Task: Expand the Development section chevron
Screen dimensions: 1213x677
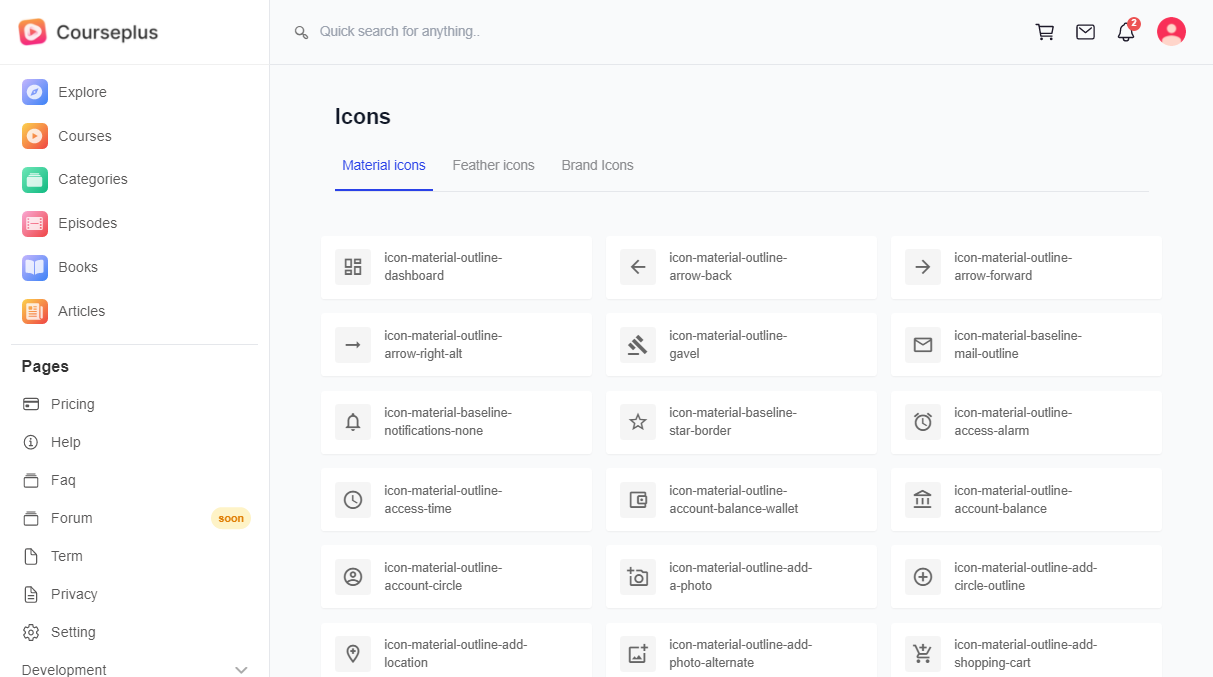Action: click(241, 670)
